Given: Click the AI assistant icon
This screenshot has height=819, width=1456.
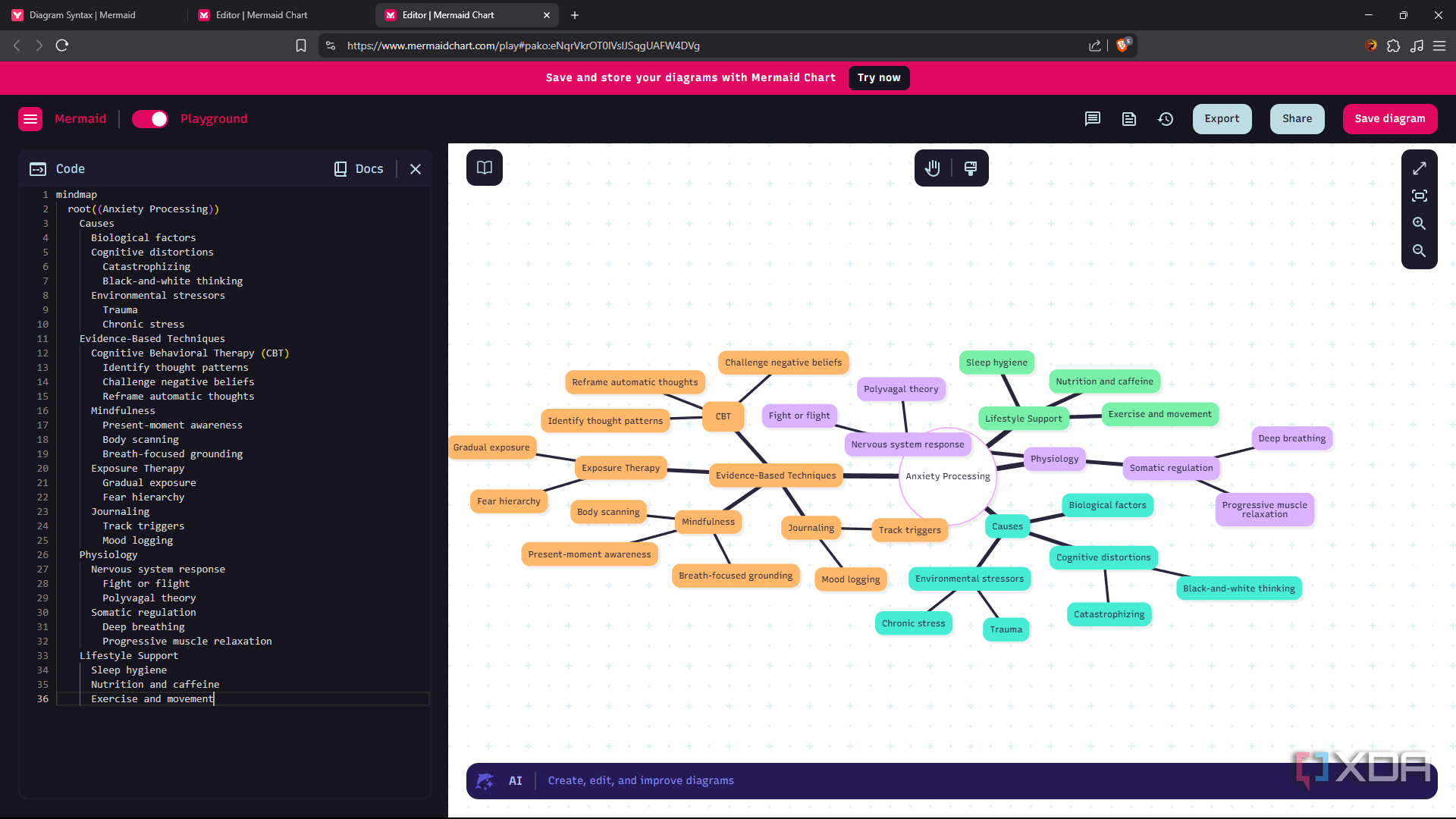Looking at the screenshot, I should (x=485, y=780).
